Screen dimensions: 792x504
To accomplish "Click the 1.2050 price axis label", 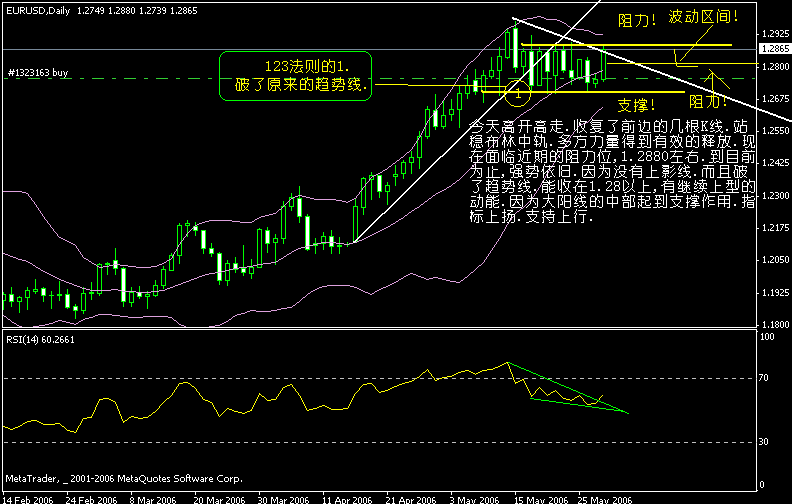I will point(775,260).
